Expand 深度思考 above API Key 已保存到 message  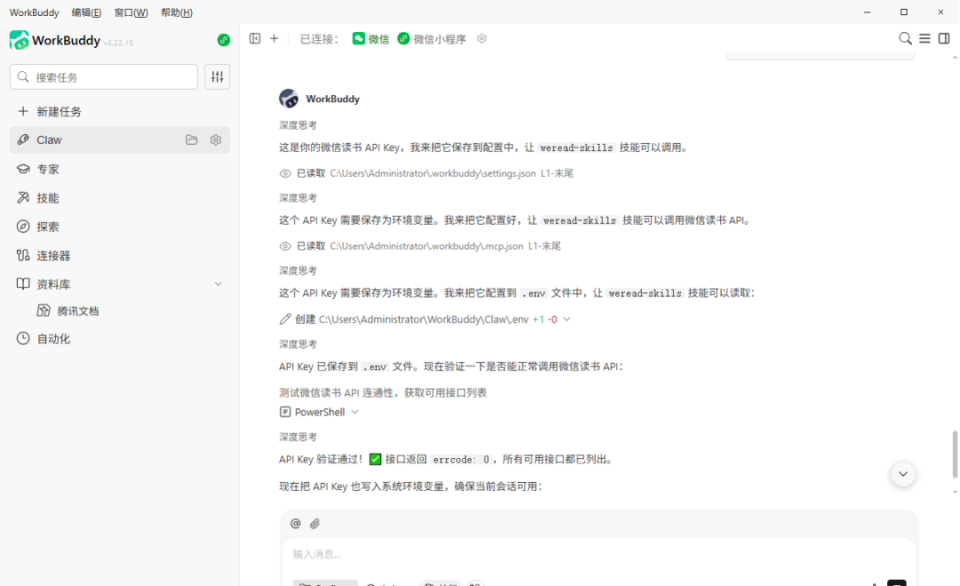coord(298,344)
